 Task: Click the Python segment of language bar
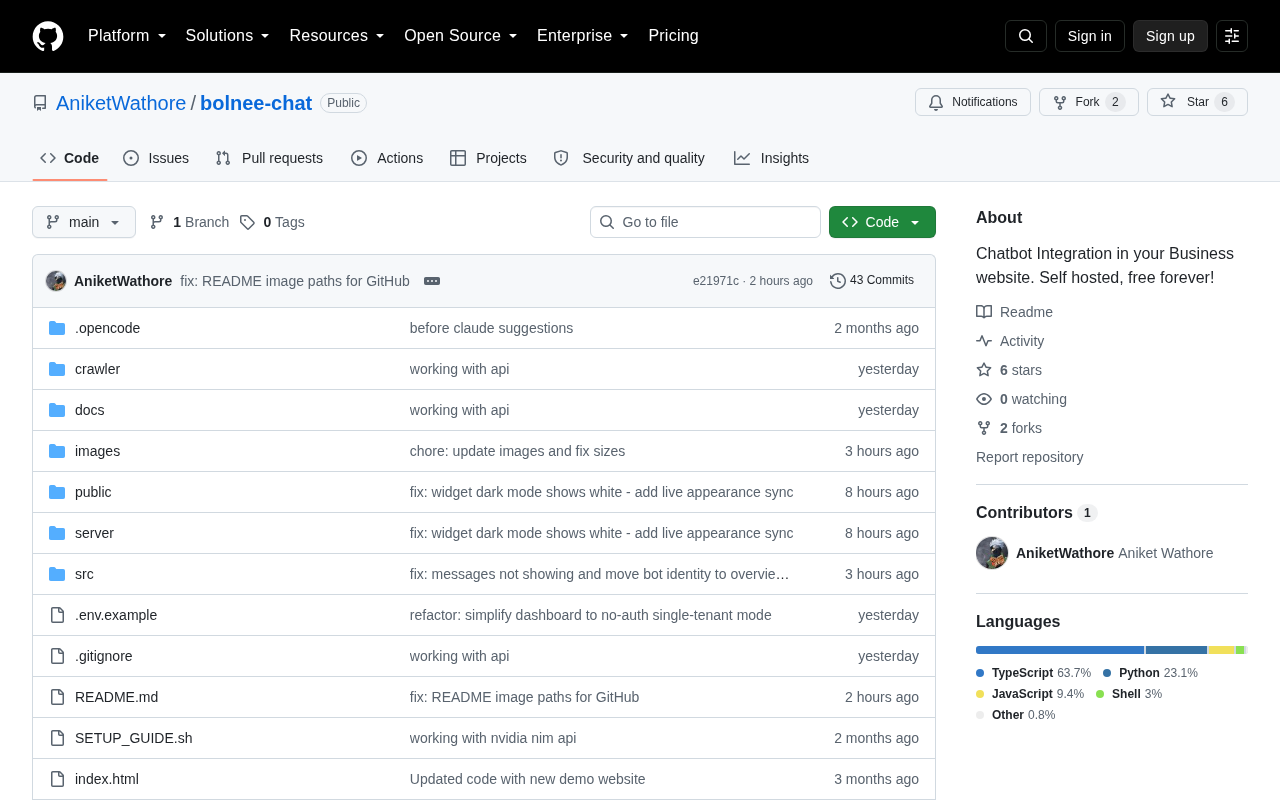pyautogui.click(x=1176, y=650)
